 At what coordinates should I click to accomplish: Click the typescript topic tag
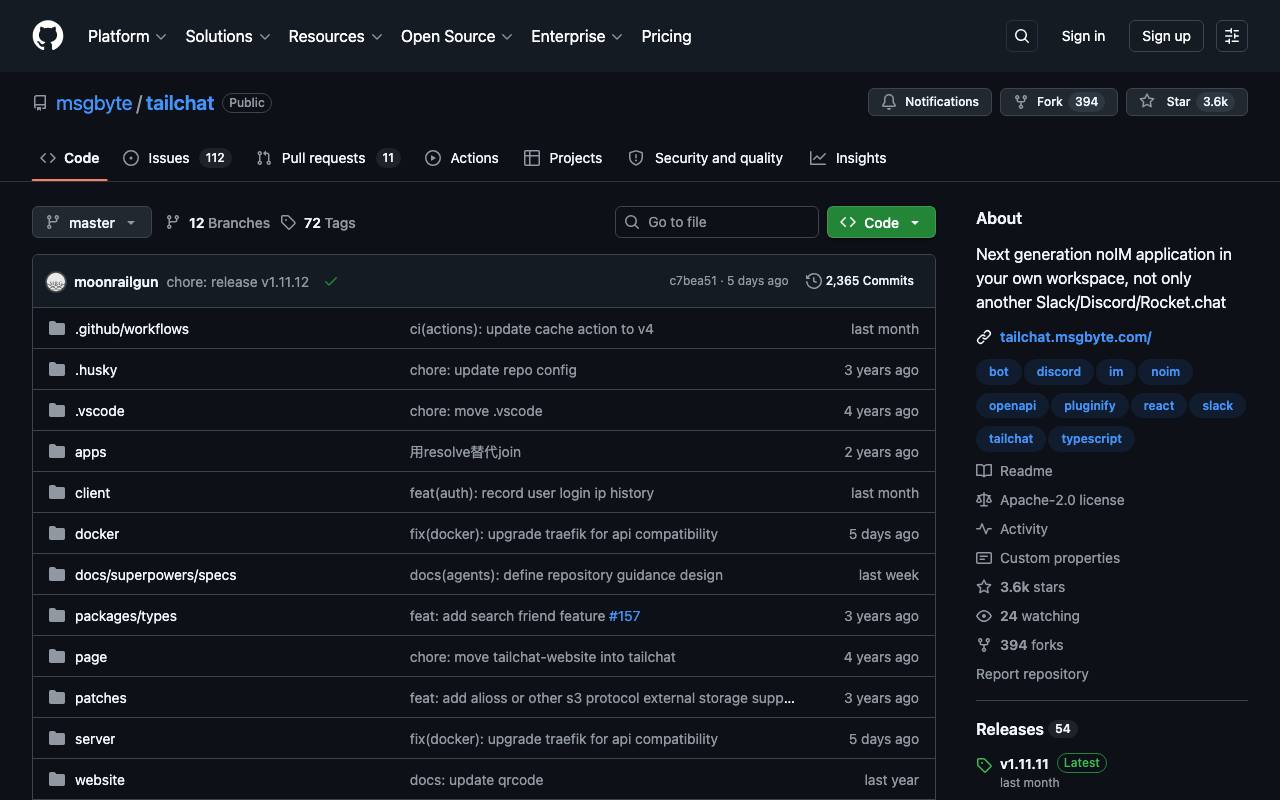coord(1091,439)
